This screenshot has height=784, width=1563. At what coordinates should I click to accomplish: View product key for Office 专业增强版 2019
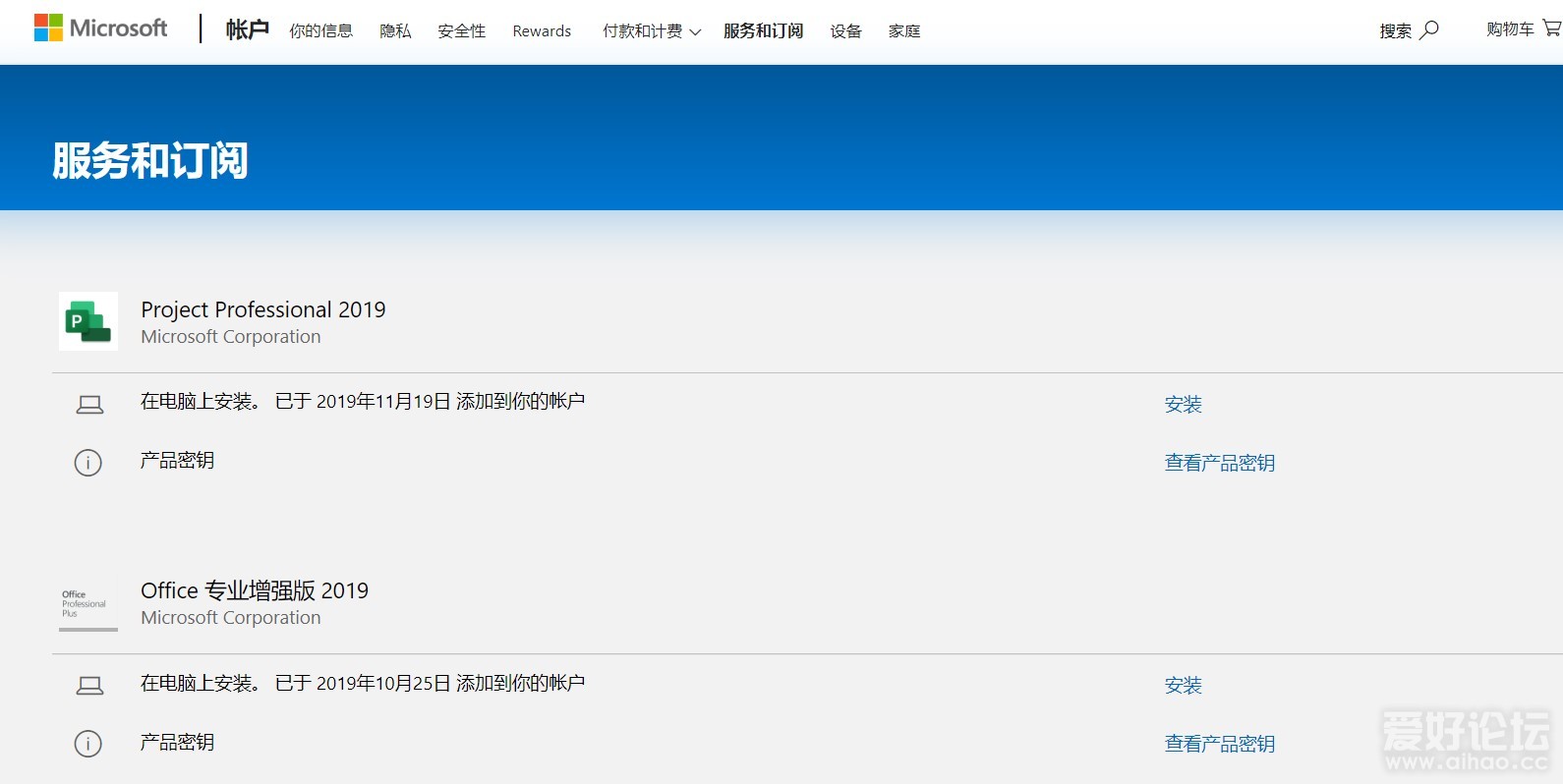(1219, 744)
